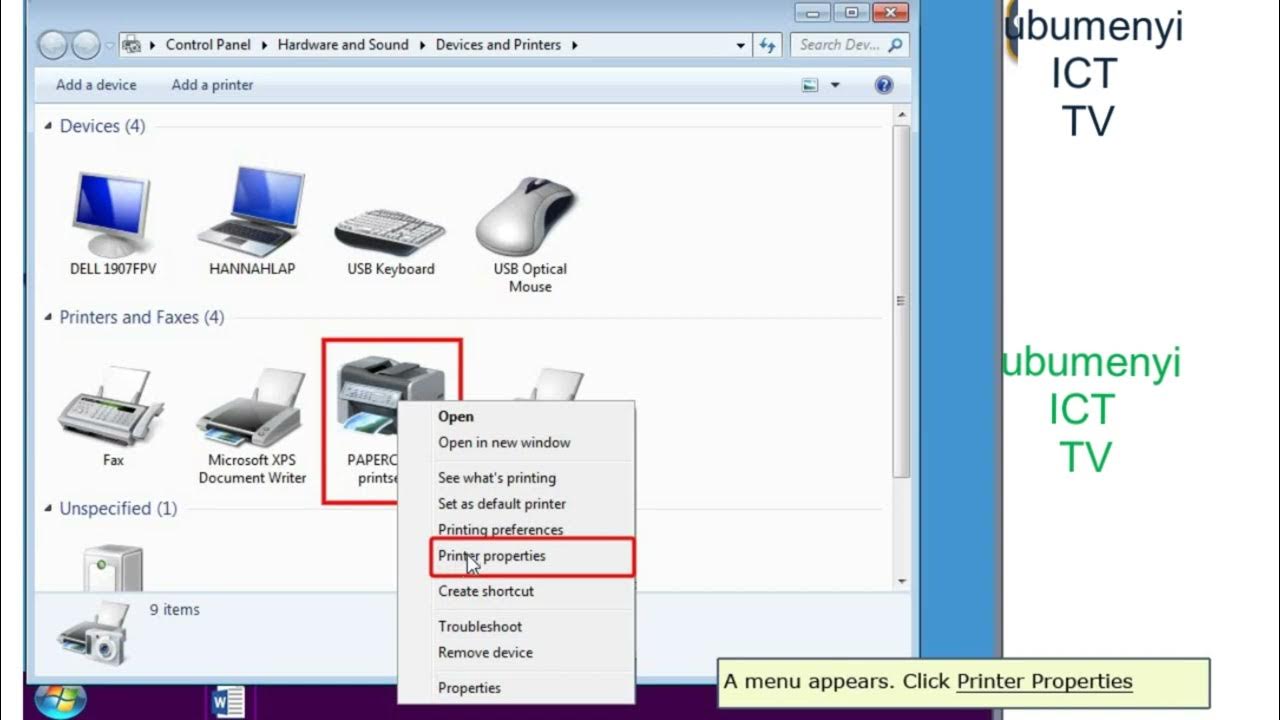Click the 9 items status text
Image resolution: width=1280 pixels, height=720 pixels.
(175, 609)
